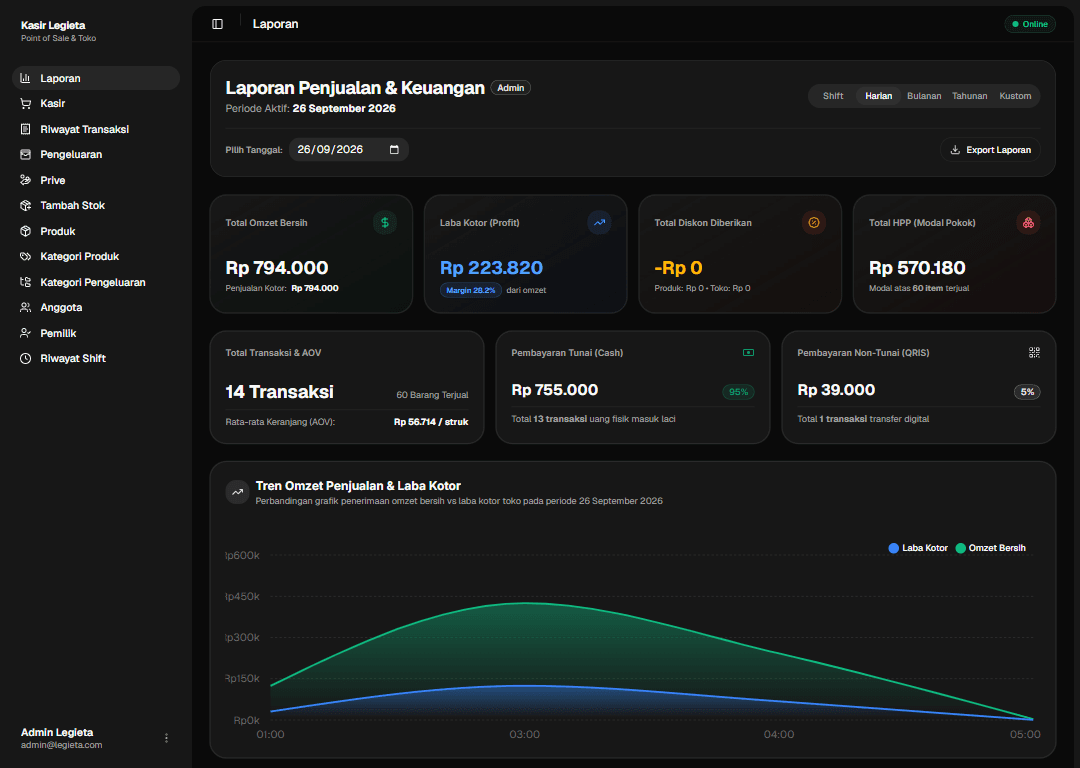Image resolution: width=1080 pixels, height=768 pixels.
Task: Select the Kustom period tab
Action: click(1015, 96)
